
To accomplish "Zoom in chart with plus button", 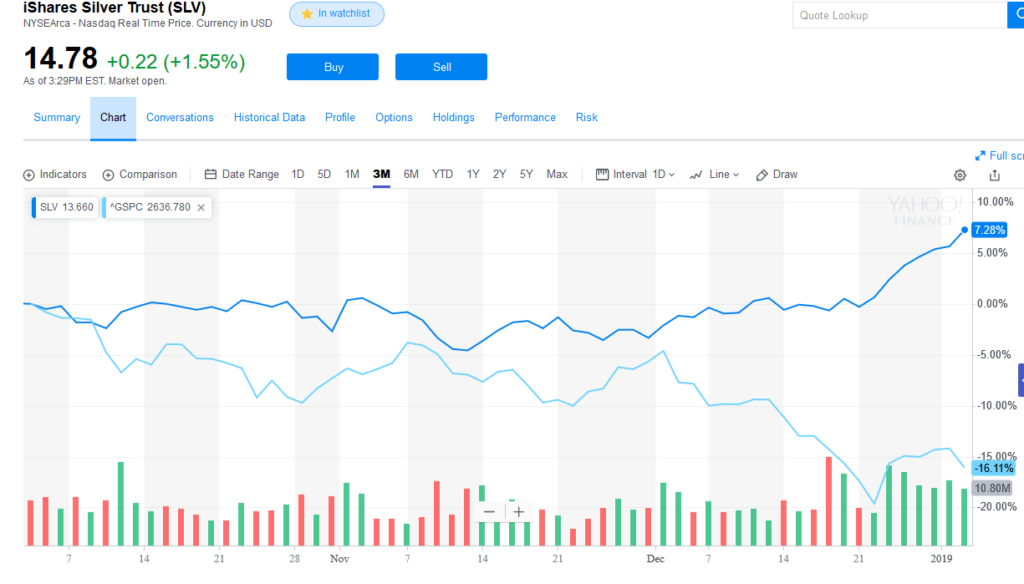I will coord(518,512).
